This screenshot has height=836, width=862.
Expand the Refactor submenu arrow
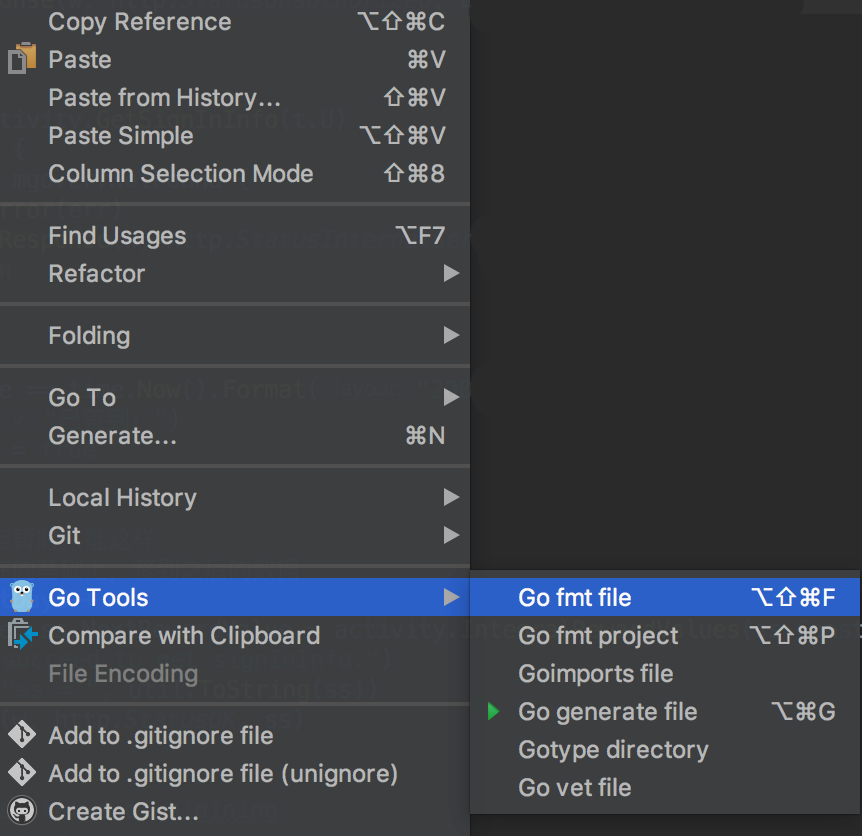coord(451,273)
